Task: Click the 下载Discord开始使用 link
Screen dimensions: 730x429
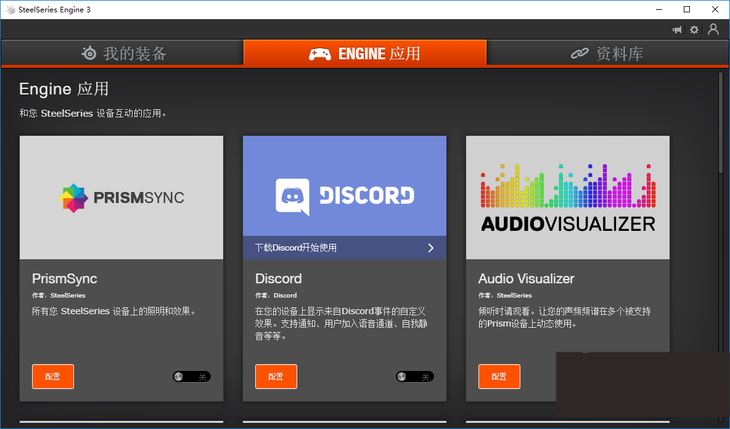Action: [x=296, y=248]
